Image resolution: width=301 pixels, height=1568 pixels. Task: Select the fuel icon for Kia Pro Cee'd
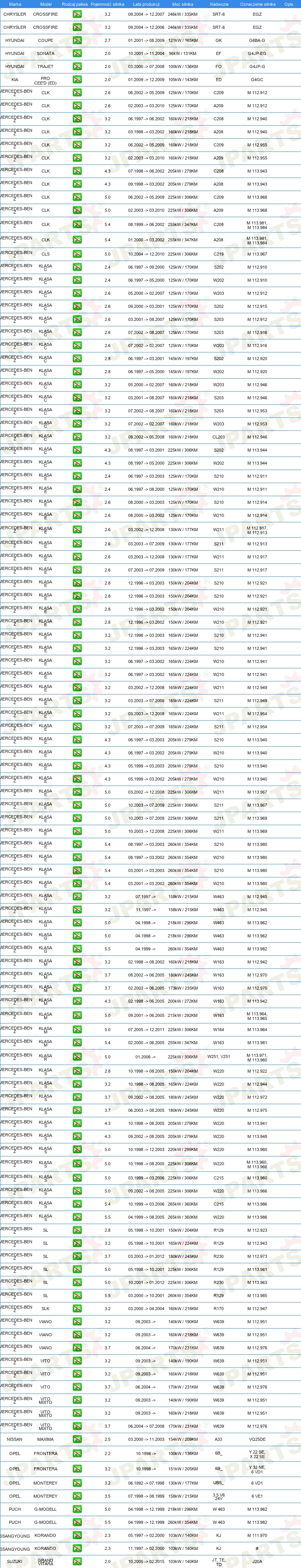tap(77, 79)
